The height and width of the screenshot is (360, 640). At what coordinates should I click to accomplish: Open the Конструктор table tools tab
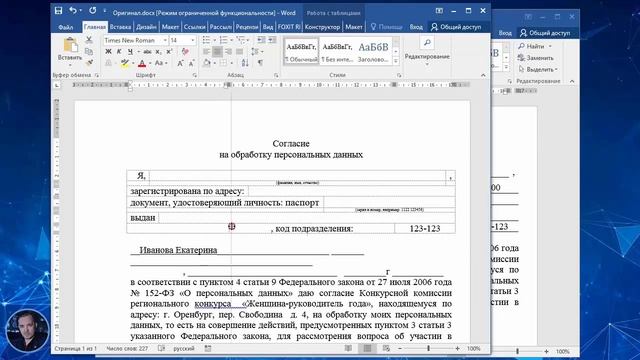322,27
